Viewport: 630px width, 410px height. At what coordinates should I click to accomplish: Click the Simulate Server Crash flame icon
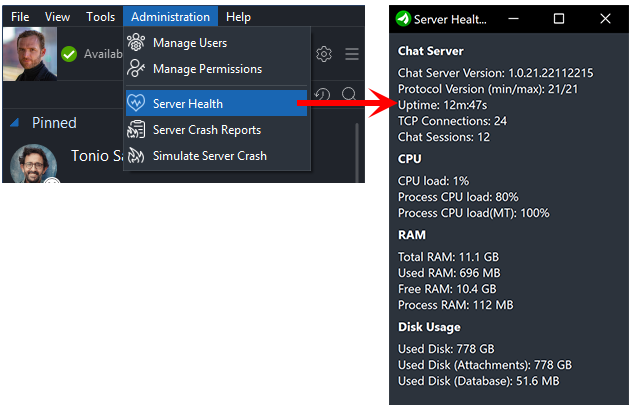136,156
